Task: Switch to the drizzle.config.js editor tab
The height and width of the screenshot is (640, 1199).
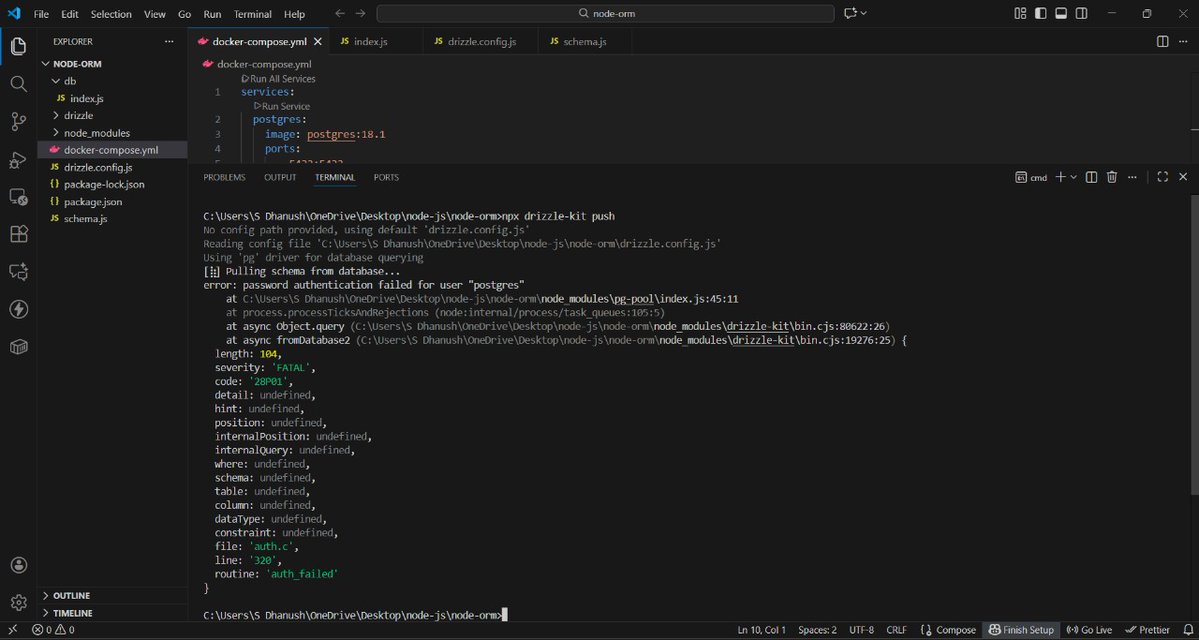Action: coord(480,41)
